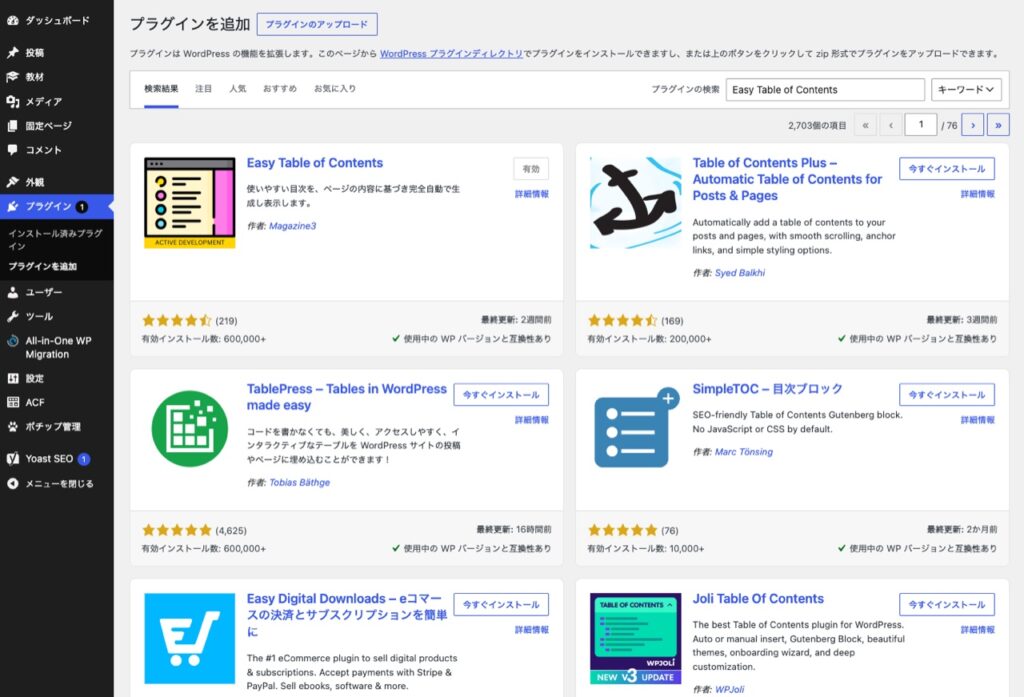Click the ポチップ管理 paw icon
This screenshot has width=1024, height=697.
pyautogui.click(x=12, y=427)
